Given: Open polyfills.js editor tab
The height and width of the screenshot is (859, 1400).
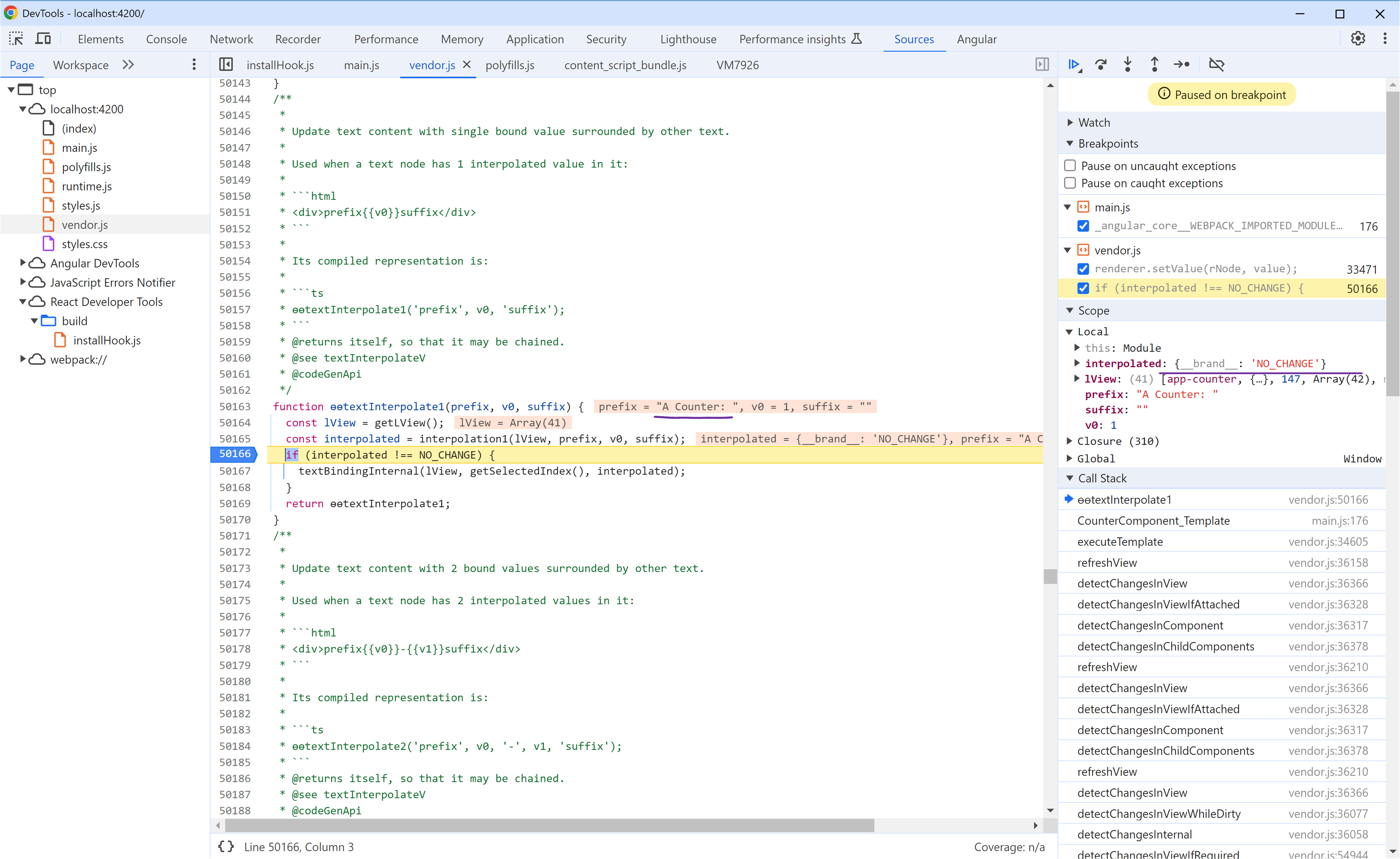Looking at the screenshot, I should [x=510, y=65].
